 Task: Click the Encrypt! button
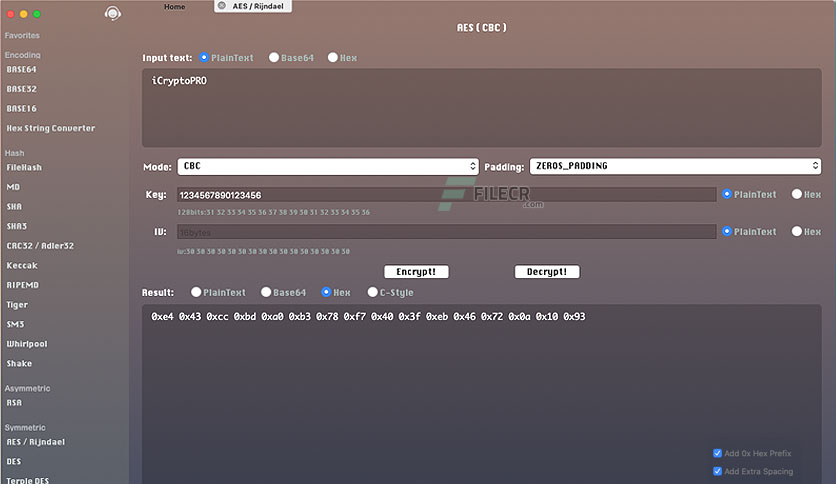416,272
